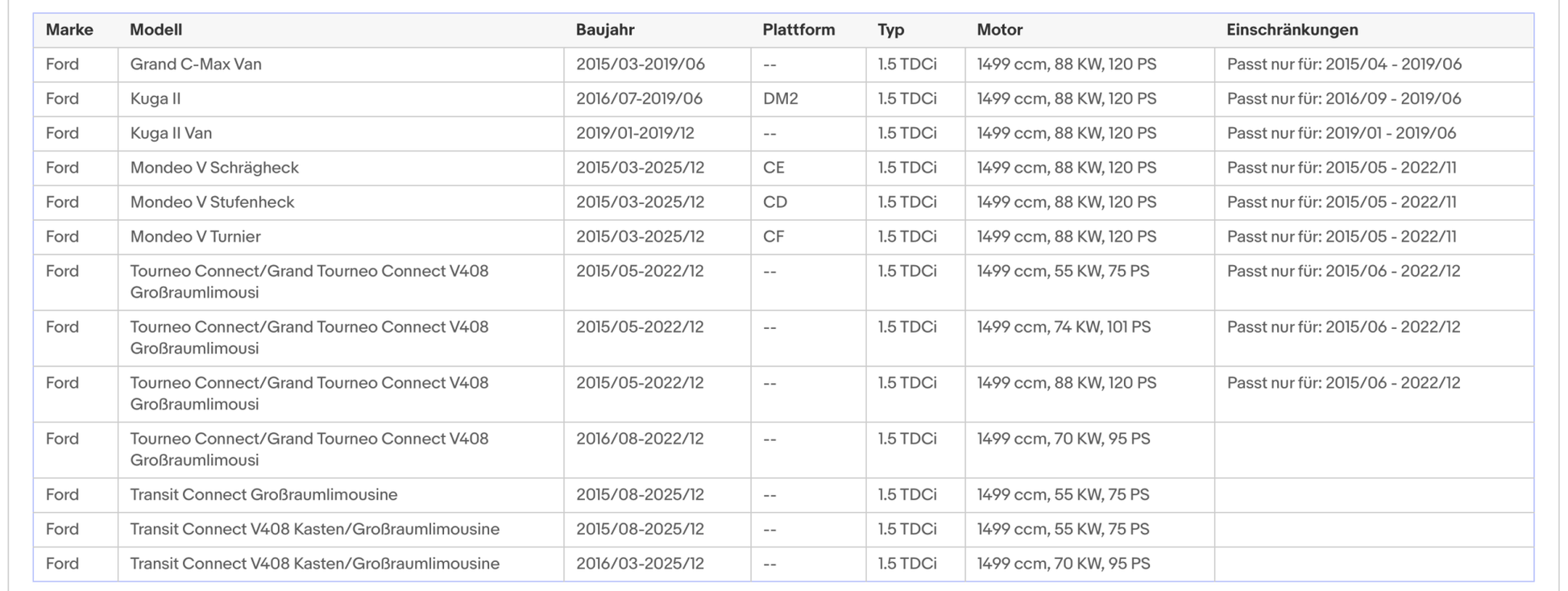Image resolution: width=1568 pixels, height=591 pixels.
Task: Click the DM2 platform cell
Action: [x=808, y=98]
